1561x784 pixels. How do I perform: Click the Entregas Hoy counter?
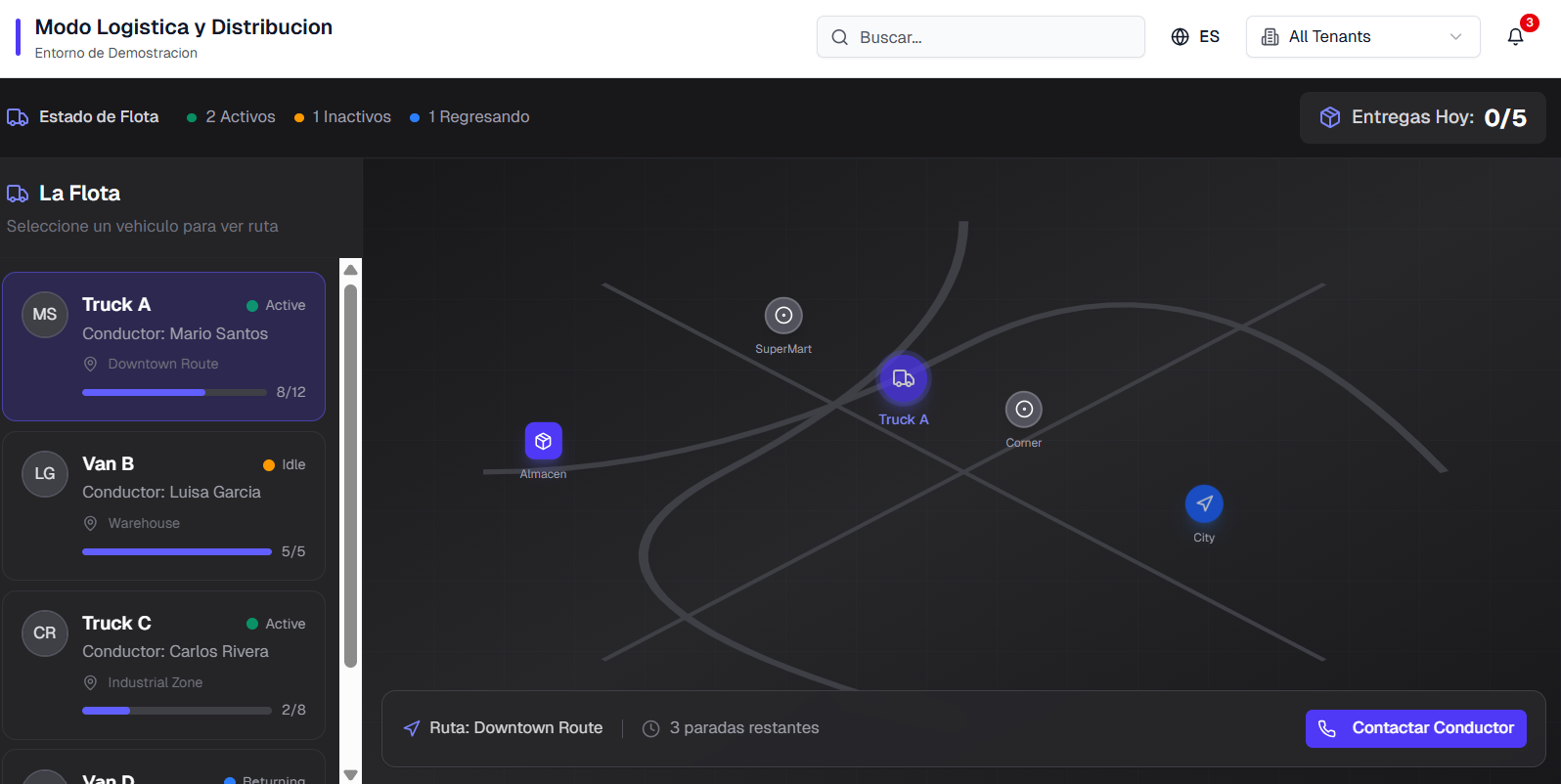coord(1504,118)
